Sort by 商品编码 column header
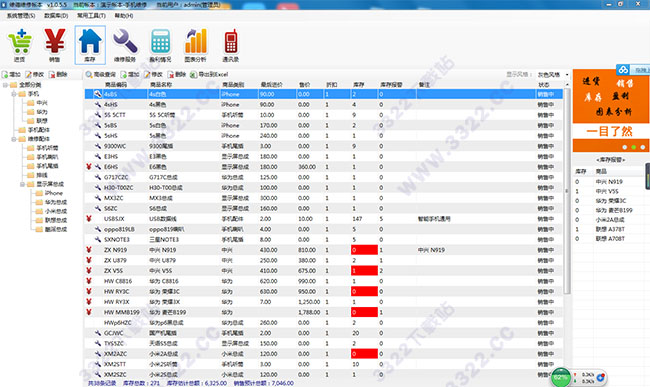The image size is (650, 387). 116,85
